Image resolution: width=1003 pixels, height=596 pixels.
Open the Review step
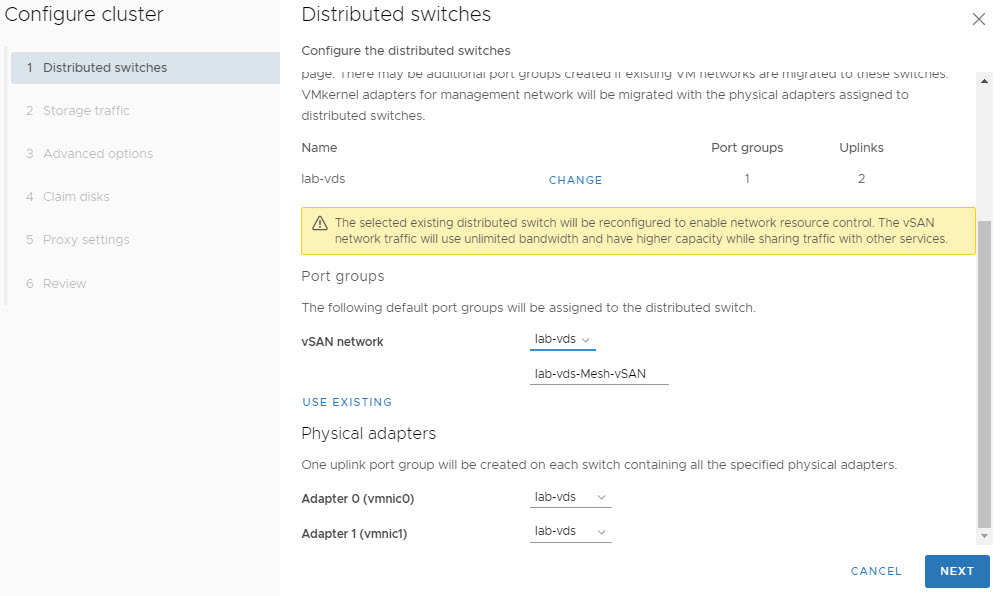click(64, 284)
